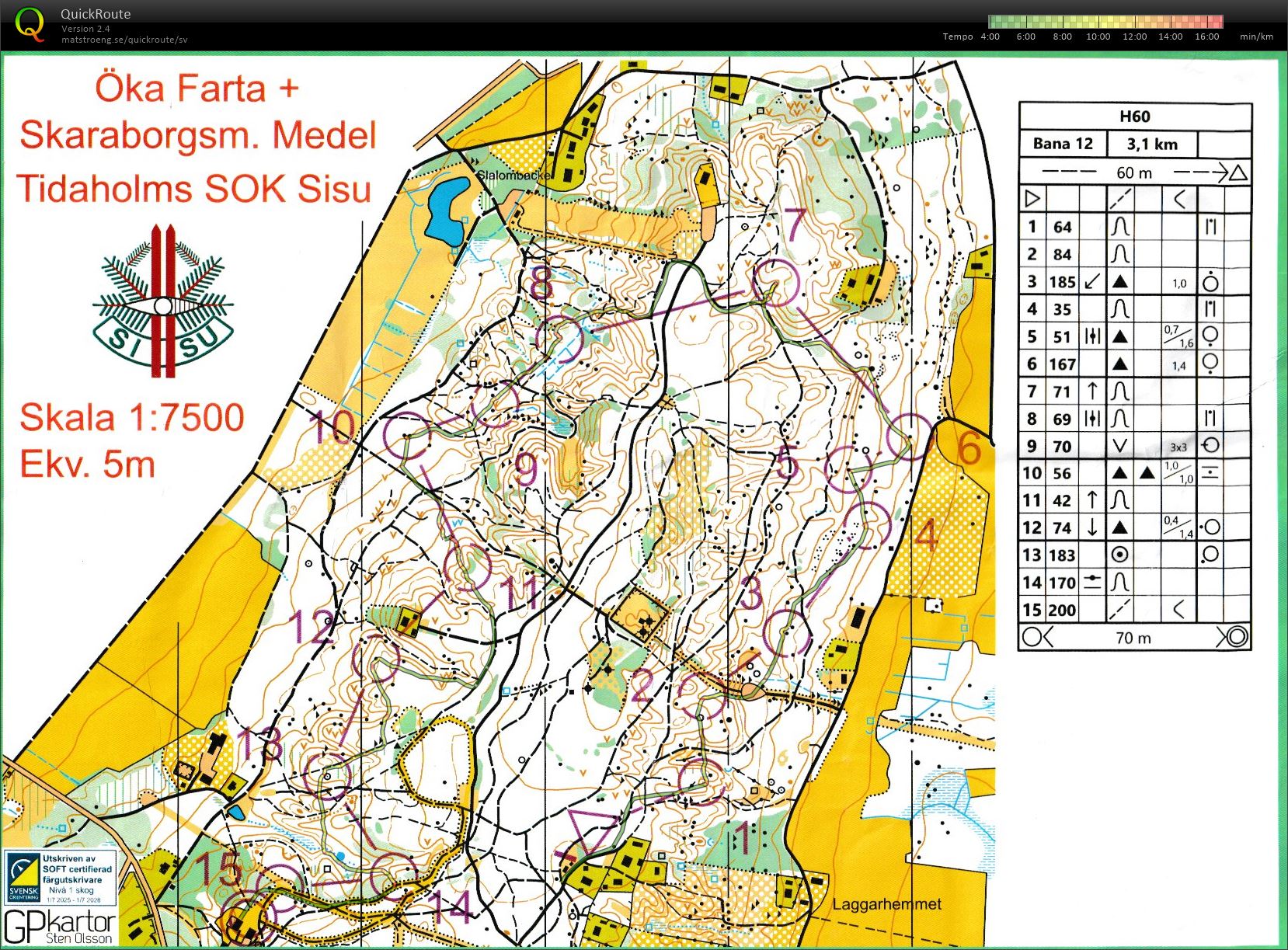The width and height of the screenshot is (1288, 950).
Task: Click the start triangle symbol in the description header
Action: tap(1032, 197)
